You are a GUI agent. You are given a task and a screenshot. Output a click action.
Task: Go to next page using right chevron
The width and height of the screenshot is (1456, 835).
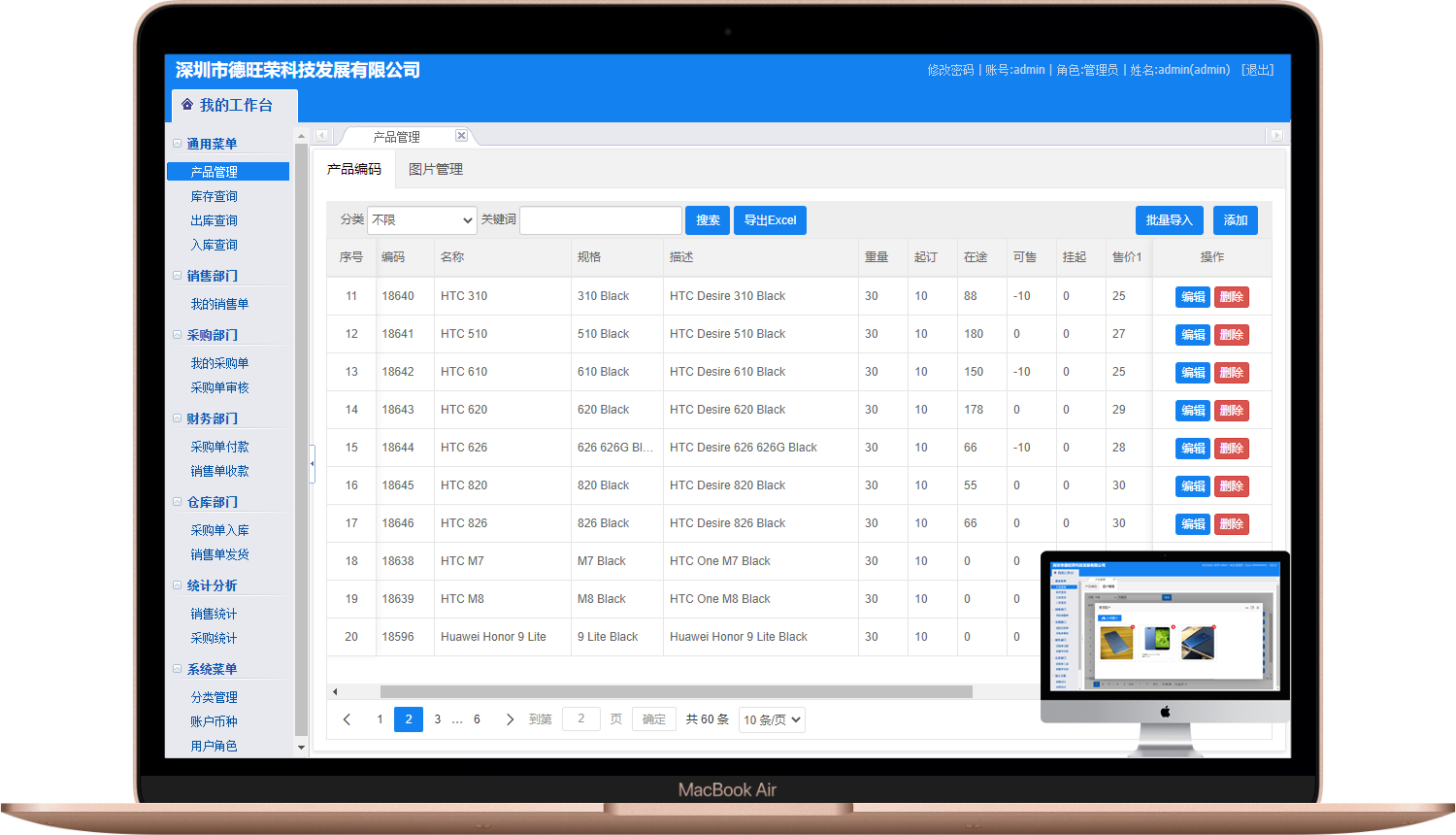510,719
